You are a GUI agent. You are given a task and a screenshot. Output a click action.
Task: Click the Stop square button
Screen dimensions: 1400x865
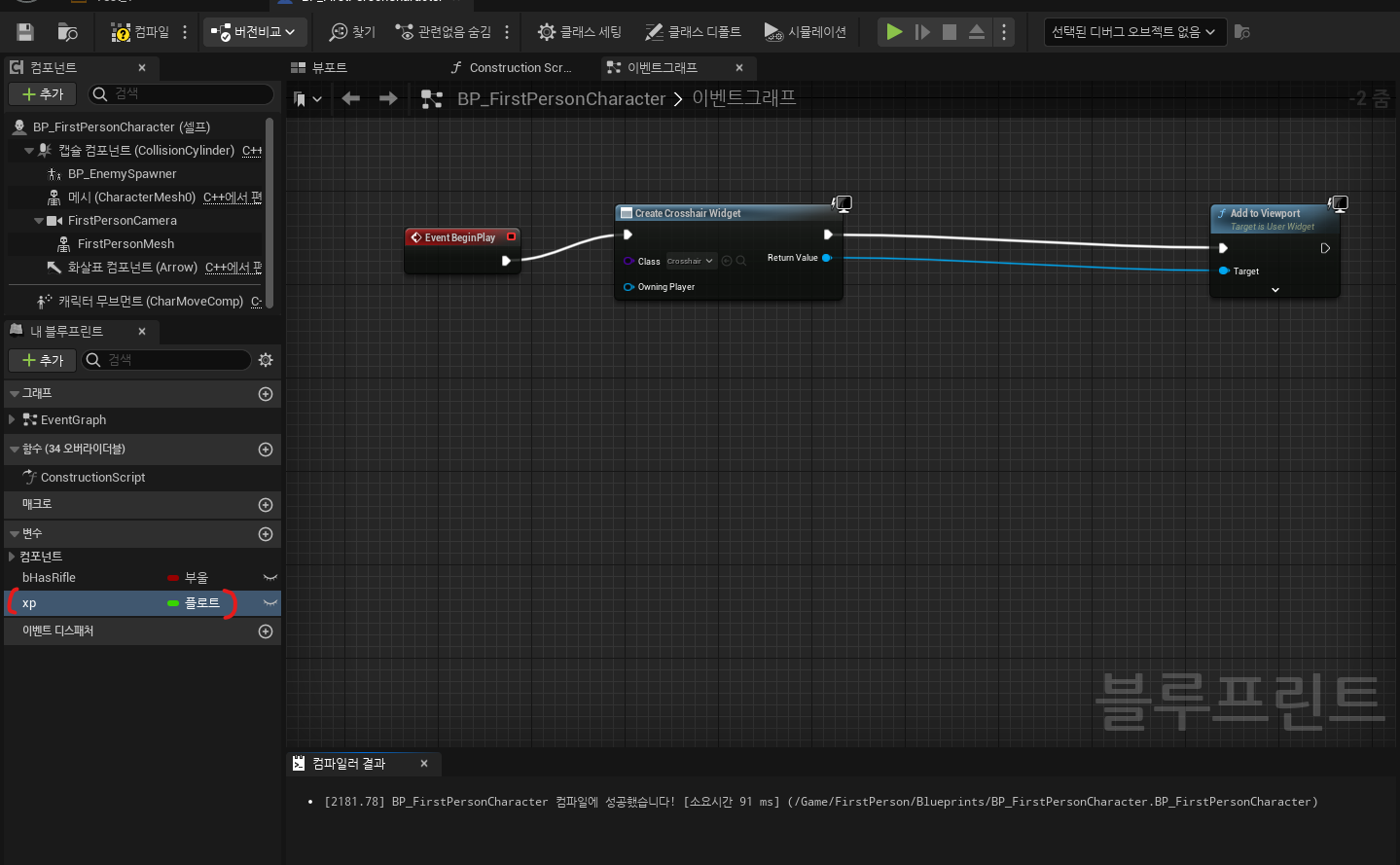950,32
